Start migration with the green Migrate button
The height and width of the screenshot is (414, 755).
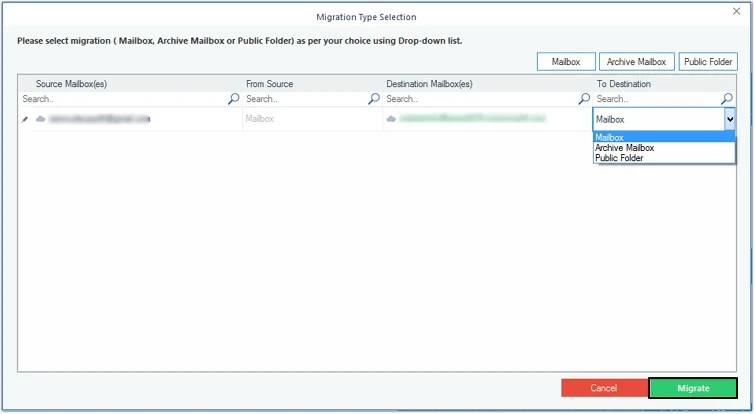693,388
